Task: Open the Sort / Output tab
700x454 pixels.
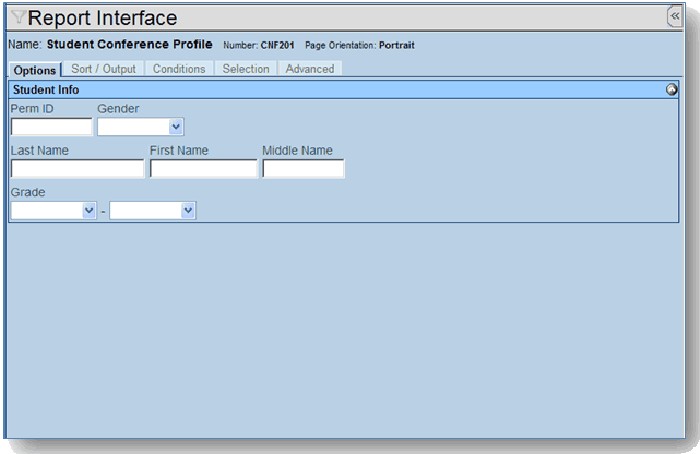Action: (x=103, y=69)
